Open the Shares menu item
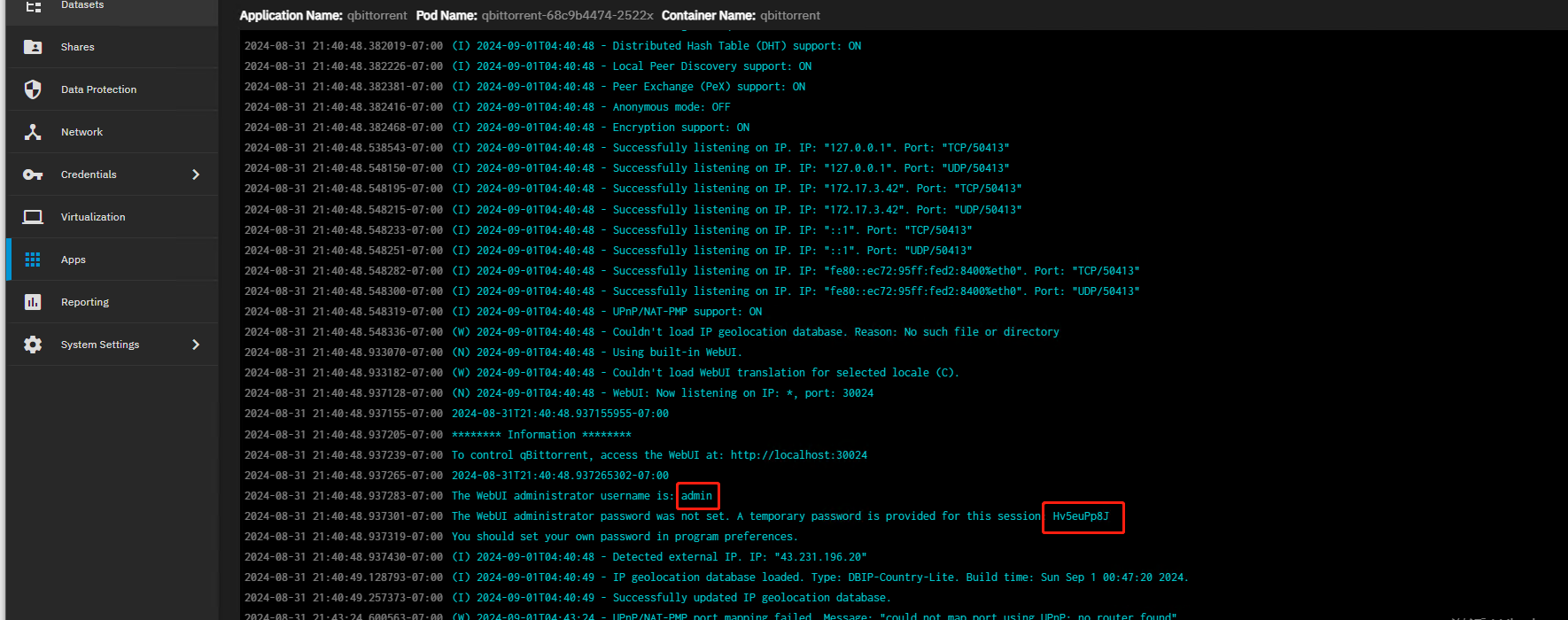This screenshot has width=1568, height=620. point(113,47)
